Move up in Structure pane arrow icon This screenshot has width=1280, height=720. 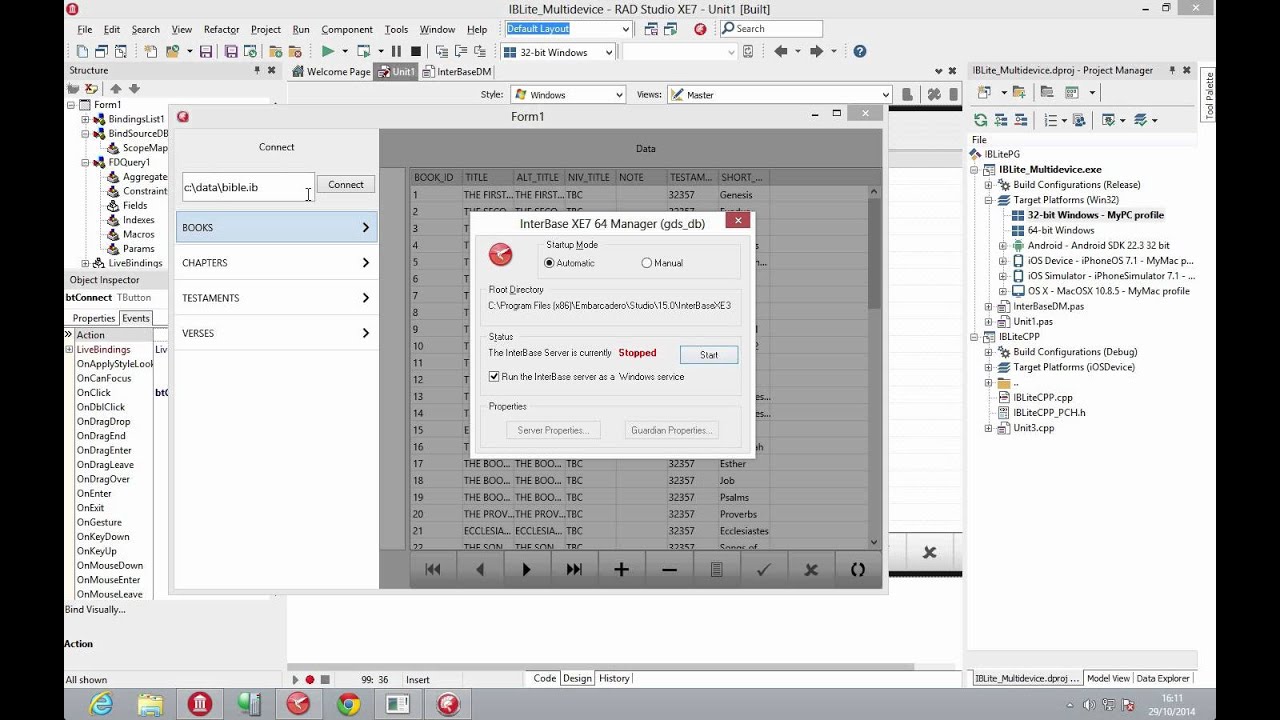pyautogui.click(x=116, y=89)
